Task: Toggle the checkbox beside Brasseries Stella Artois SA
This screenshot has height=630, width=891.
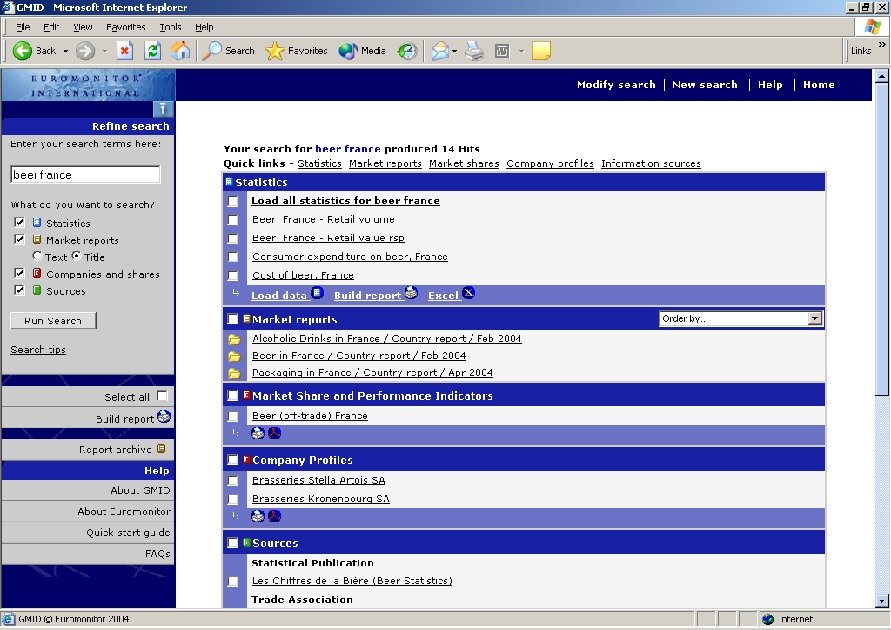Action: tap(233, 480)
